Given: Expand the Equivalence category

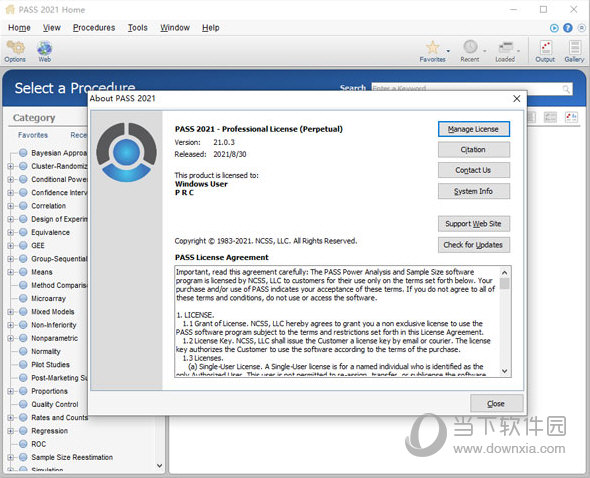Looking at the screenshot, I should pyautogui.click(x=11, y=232).
